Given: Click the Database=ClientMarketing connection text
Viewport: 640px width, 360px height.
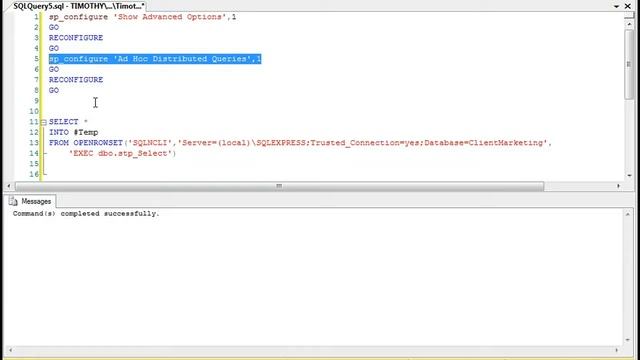Looking at the screenshot, I should [x=483, y=143].
